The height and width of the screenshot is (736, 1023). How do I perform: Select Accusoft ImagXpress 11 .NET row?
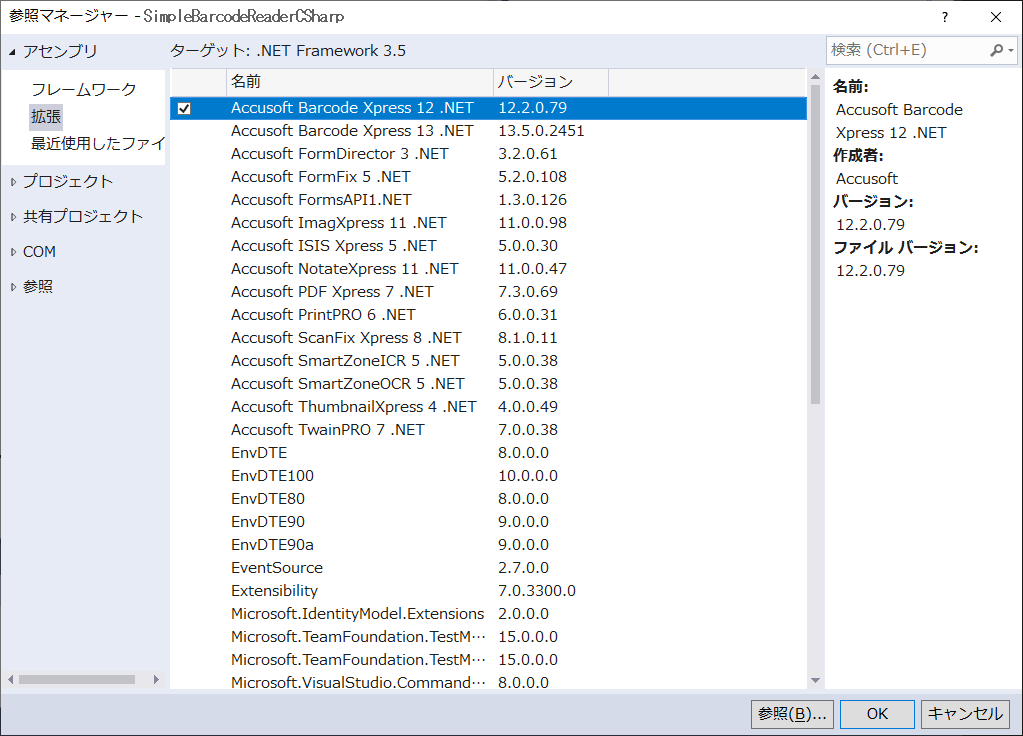point(488,223)
